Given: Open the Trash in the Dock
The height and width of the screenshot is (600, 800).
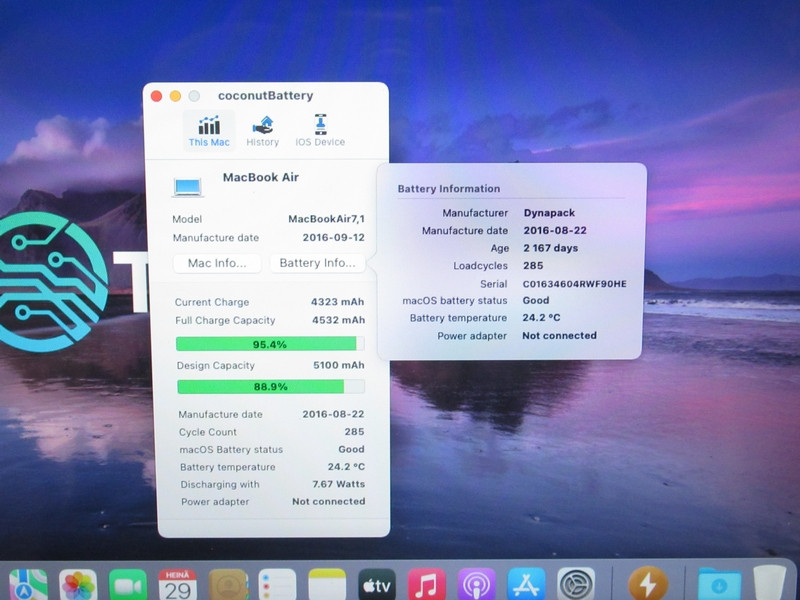Looking at the screenshot, I should [770, 584].
